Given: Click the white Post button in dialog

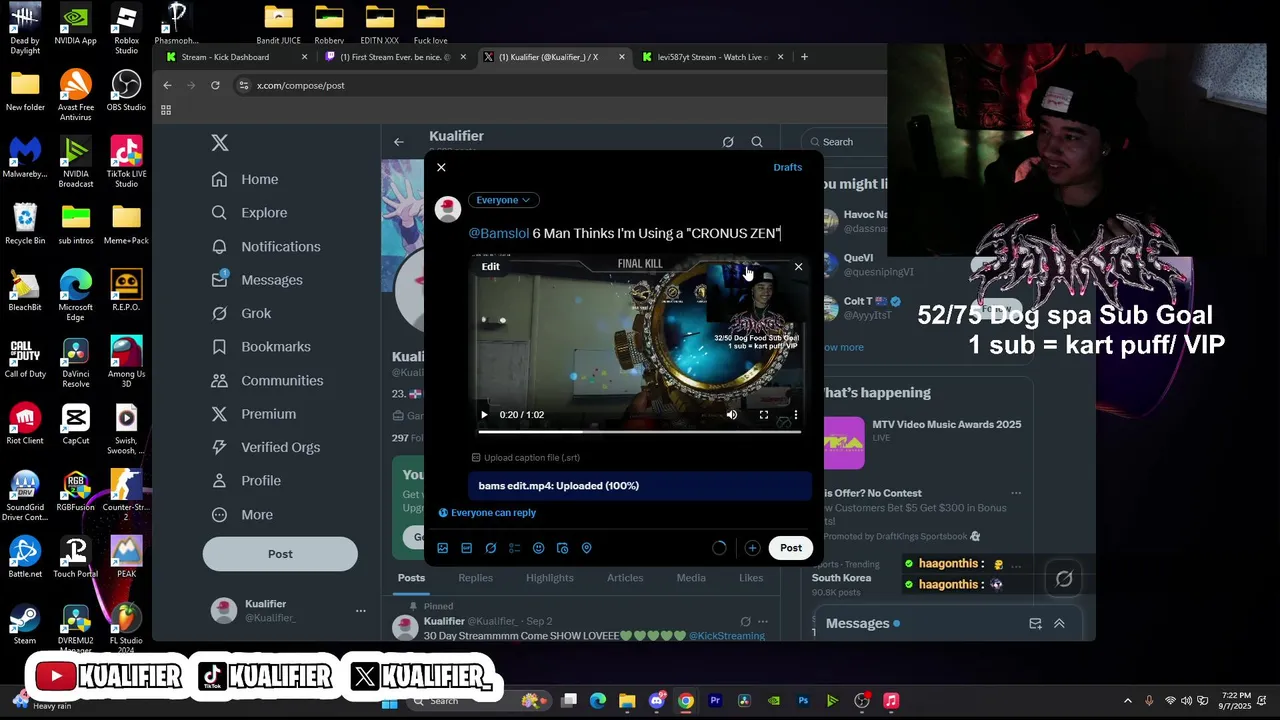Looking at the screenshot, I should (x=791, y=548).
